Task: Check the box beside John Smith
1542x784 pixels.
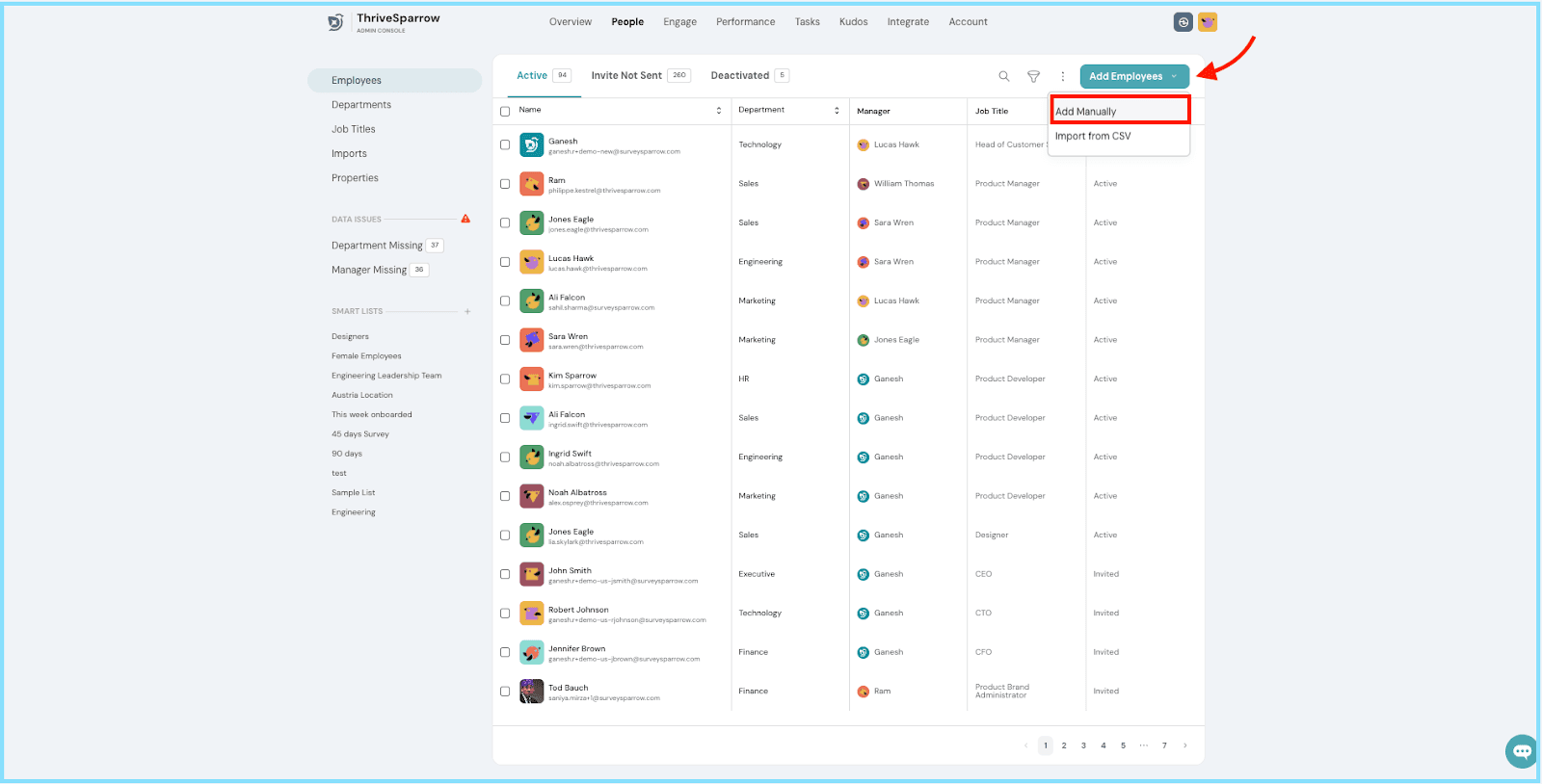Action: tap(505, 574)
